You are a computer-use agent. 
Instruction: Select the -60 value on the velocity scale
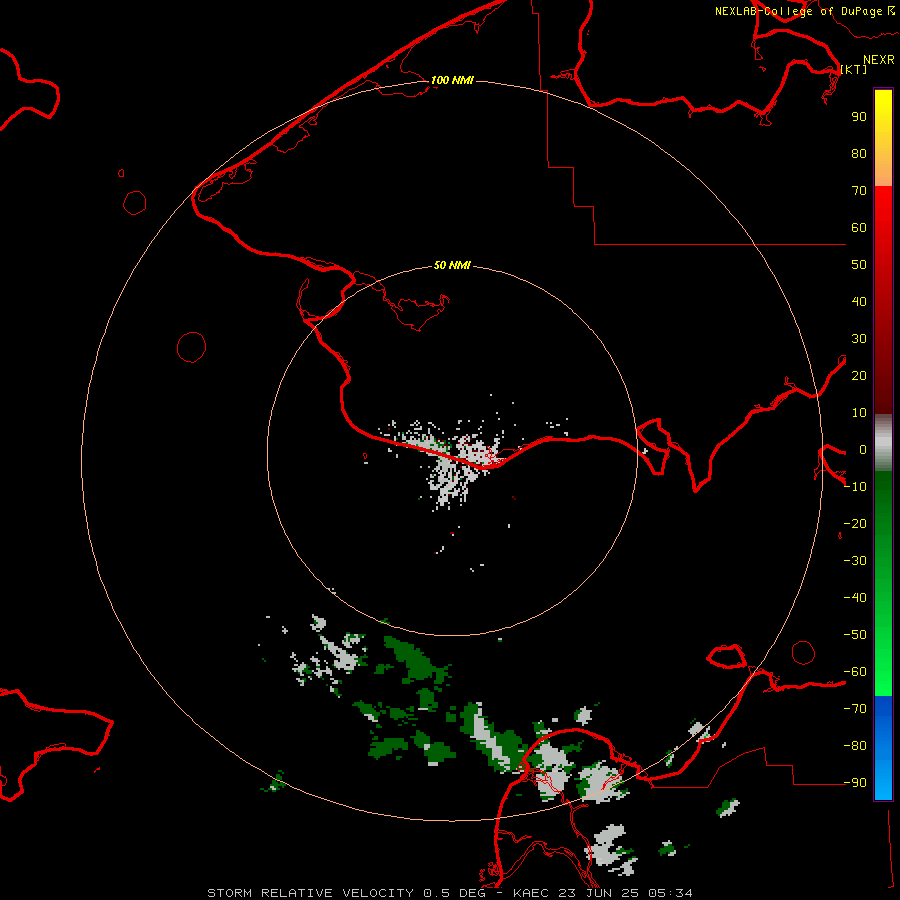click(855, 672)
